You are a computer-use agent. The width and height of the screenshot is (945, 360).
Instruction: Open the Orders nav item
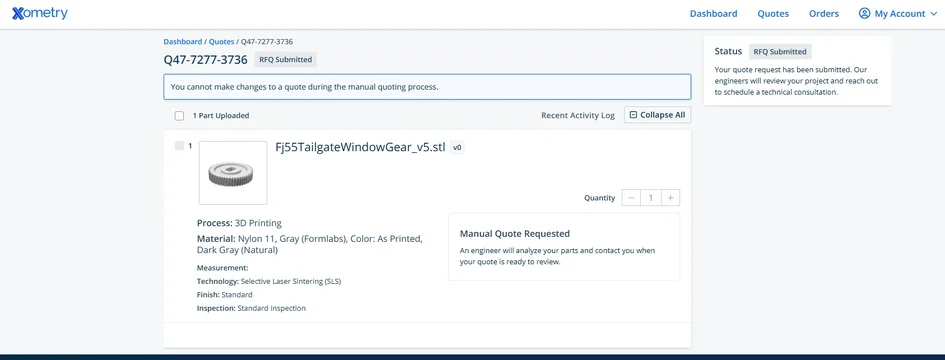[824, 14]
